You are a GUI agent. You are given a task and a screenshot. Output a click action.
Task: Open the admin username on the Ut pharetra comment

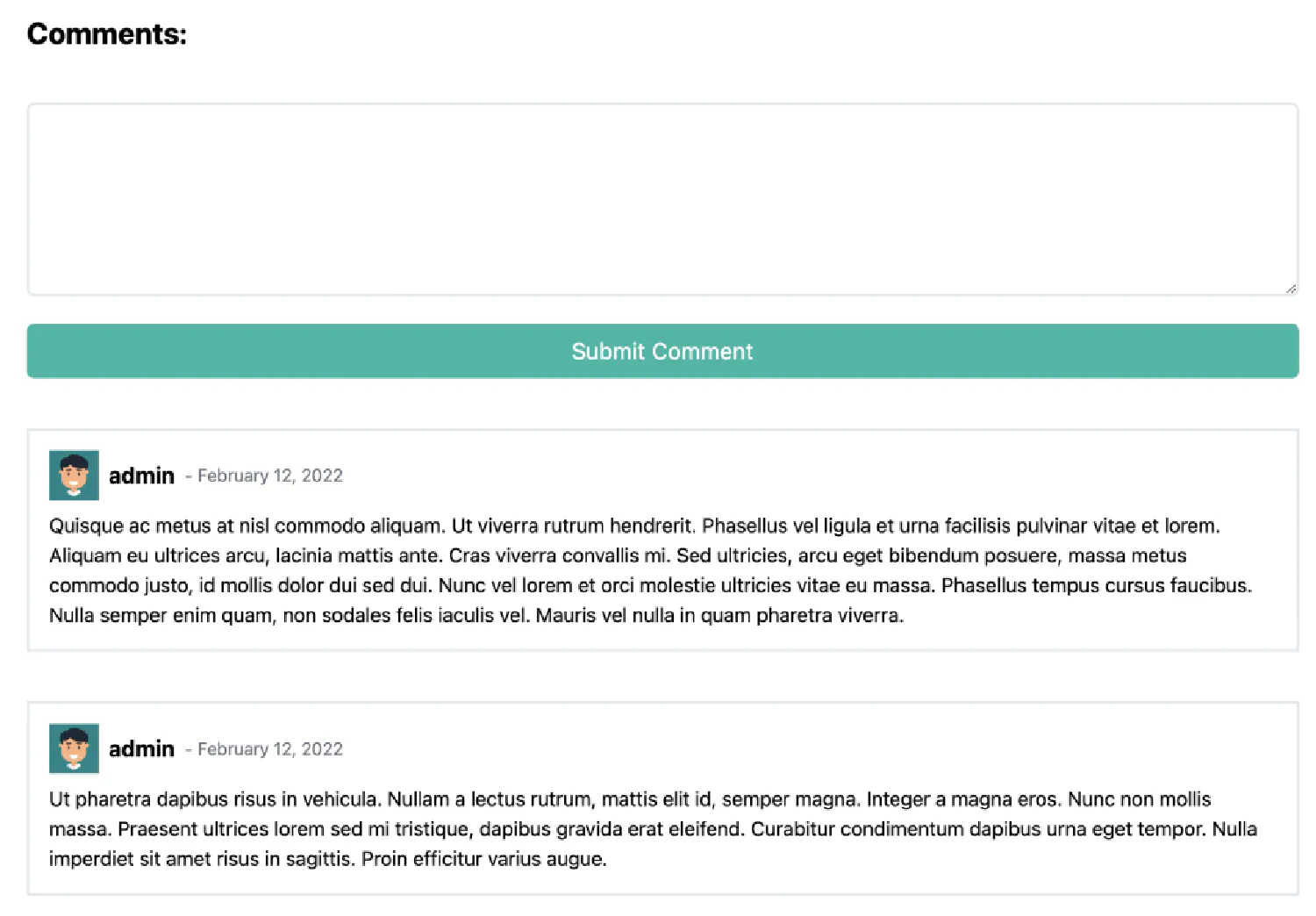click(x=141, y=749)
